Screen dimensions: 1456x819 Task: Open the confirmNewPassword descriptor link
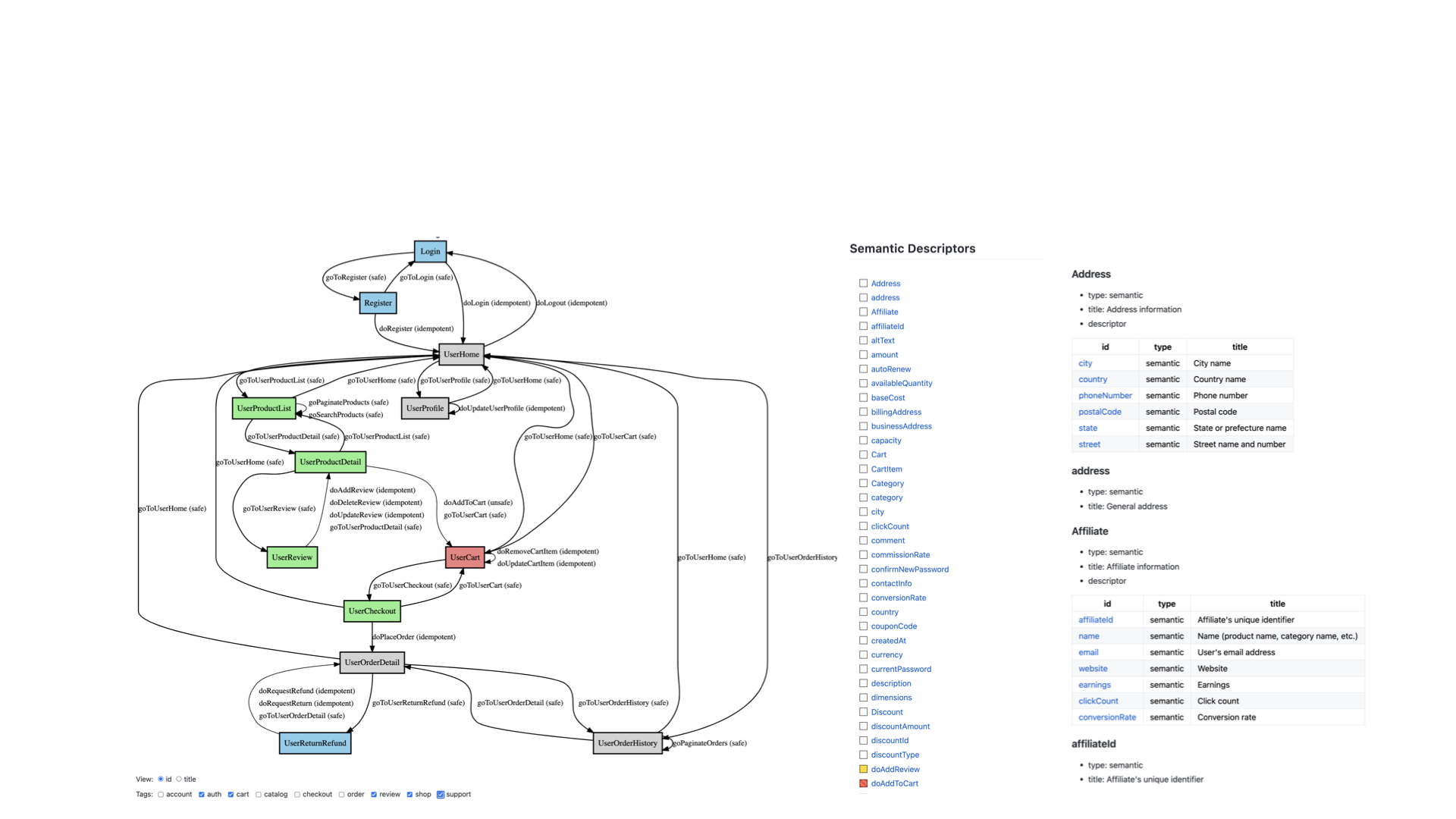tap(910, 570)
